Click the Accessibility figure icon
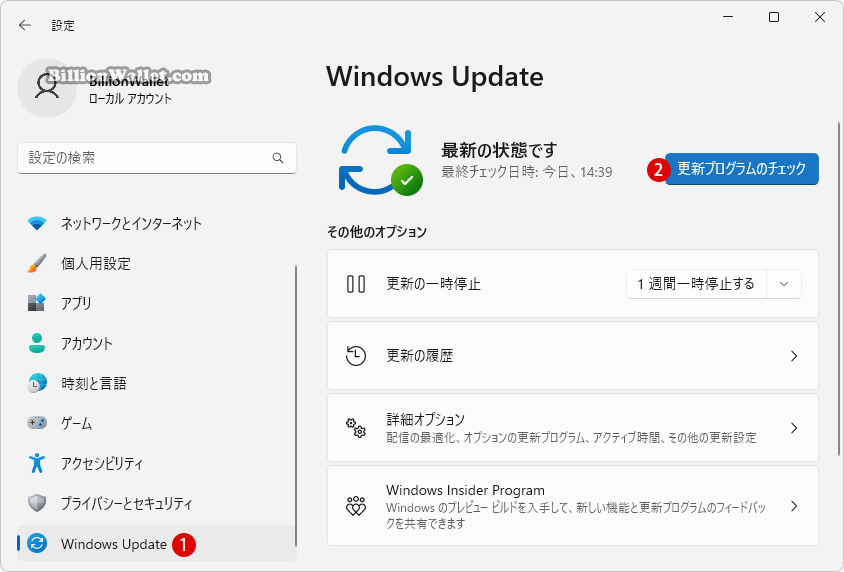The width and height of the screenshot is (844, 572). 37,463
